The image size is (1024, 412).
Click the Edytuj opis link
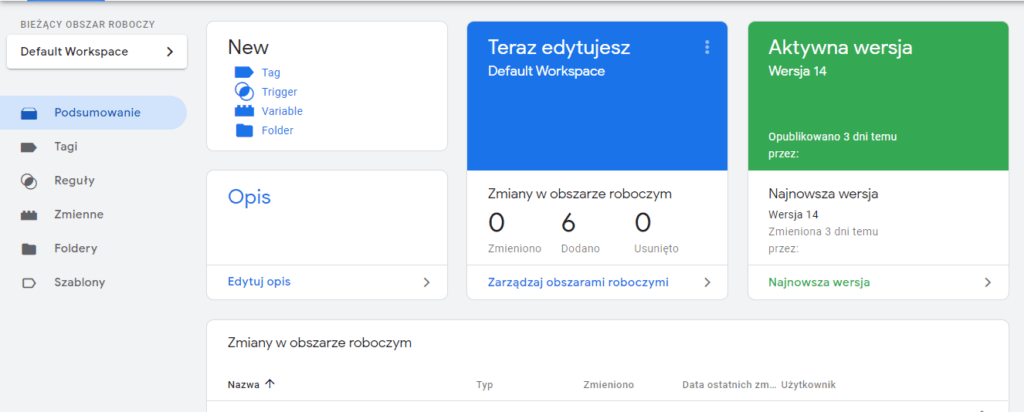point(259,283)
